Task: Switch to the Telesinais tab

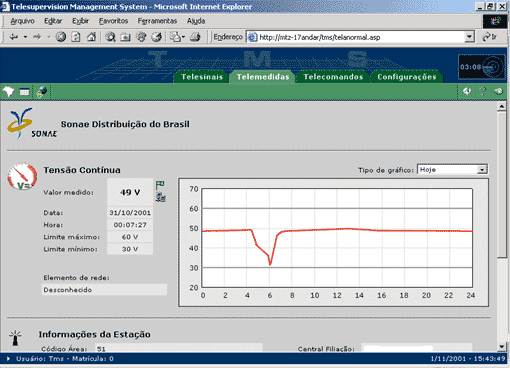Action: (x=202, y=77)
